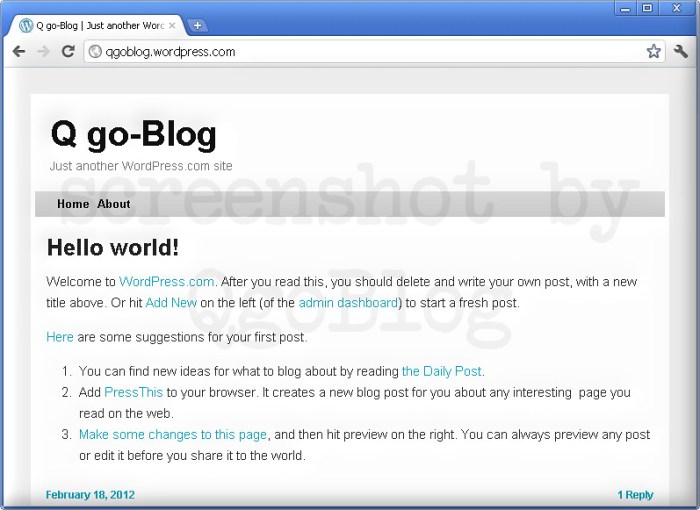700x510 pixels.
Task: Open the About menu item
Action: pos(114,204)
